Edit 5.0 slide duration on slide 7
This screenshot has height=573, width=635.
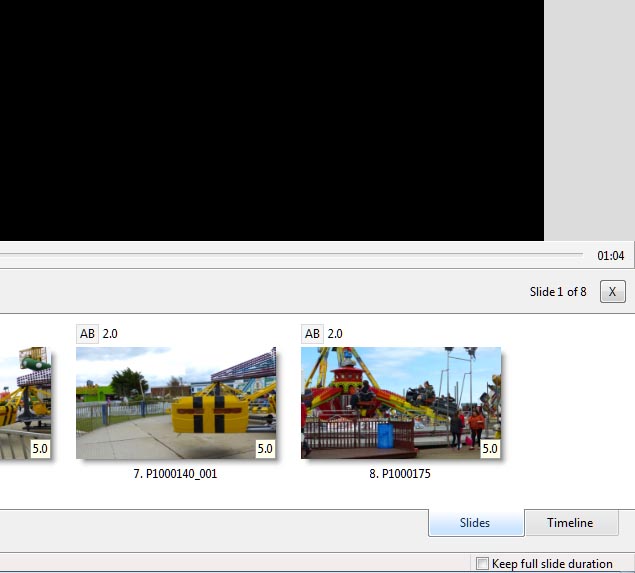point(265,449)
